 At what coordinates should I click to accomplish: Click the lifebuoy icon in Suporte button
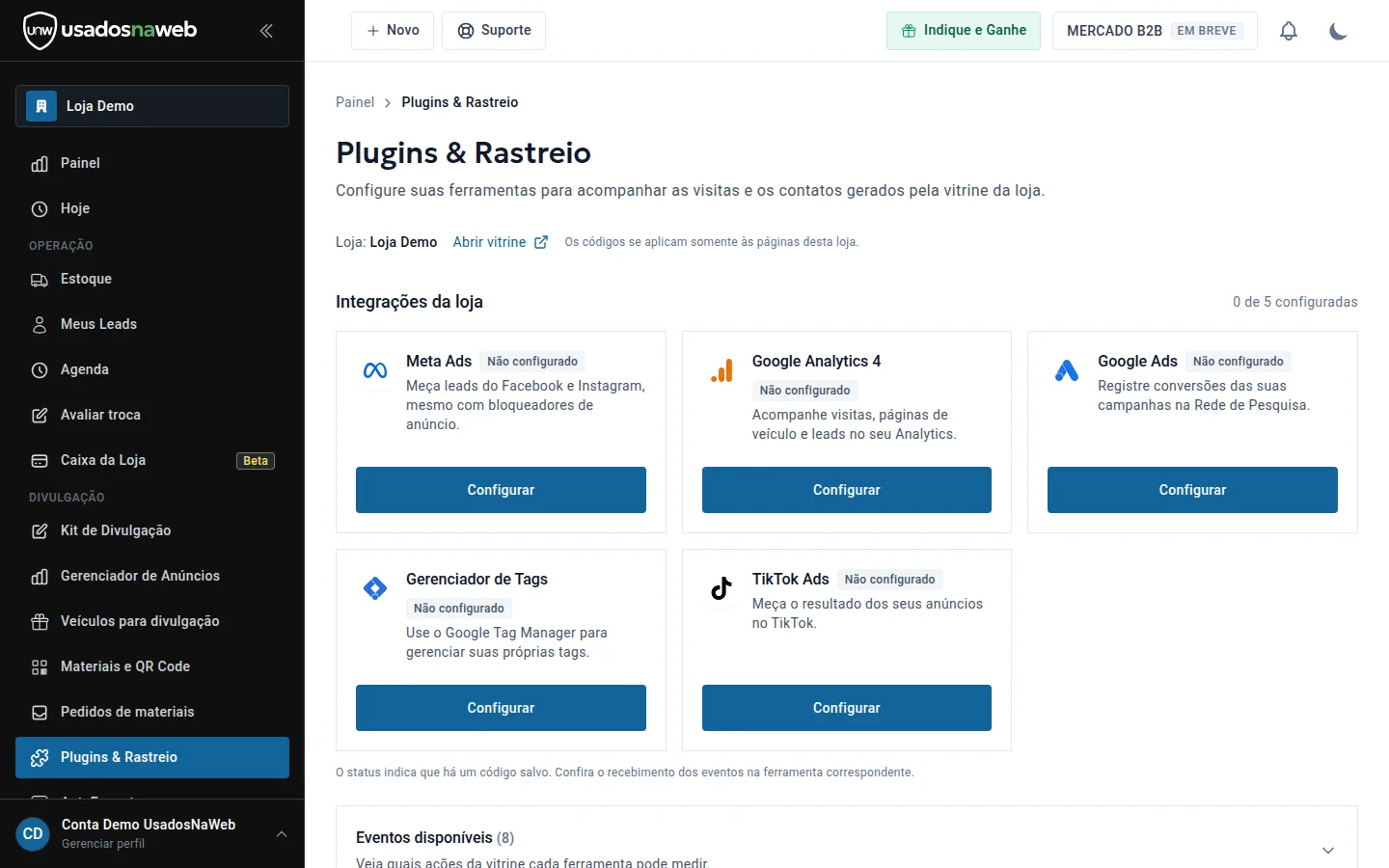[466, 31]
